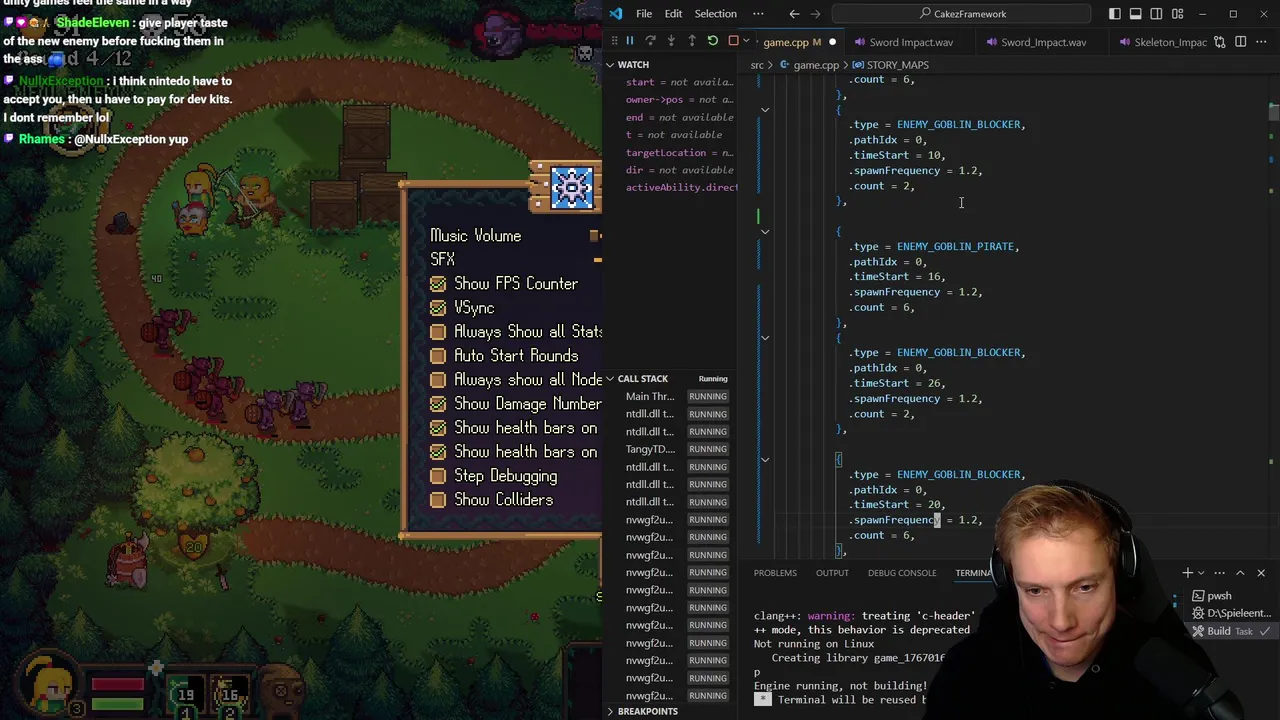Viewport: 1280px width, 720px height.
Task: Toggle bottom panel layout icon
Action: 1136,14
